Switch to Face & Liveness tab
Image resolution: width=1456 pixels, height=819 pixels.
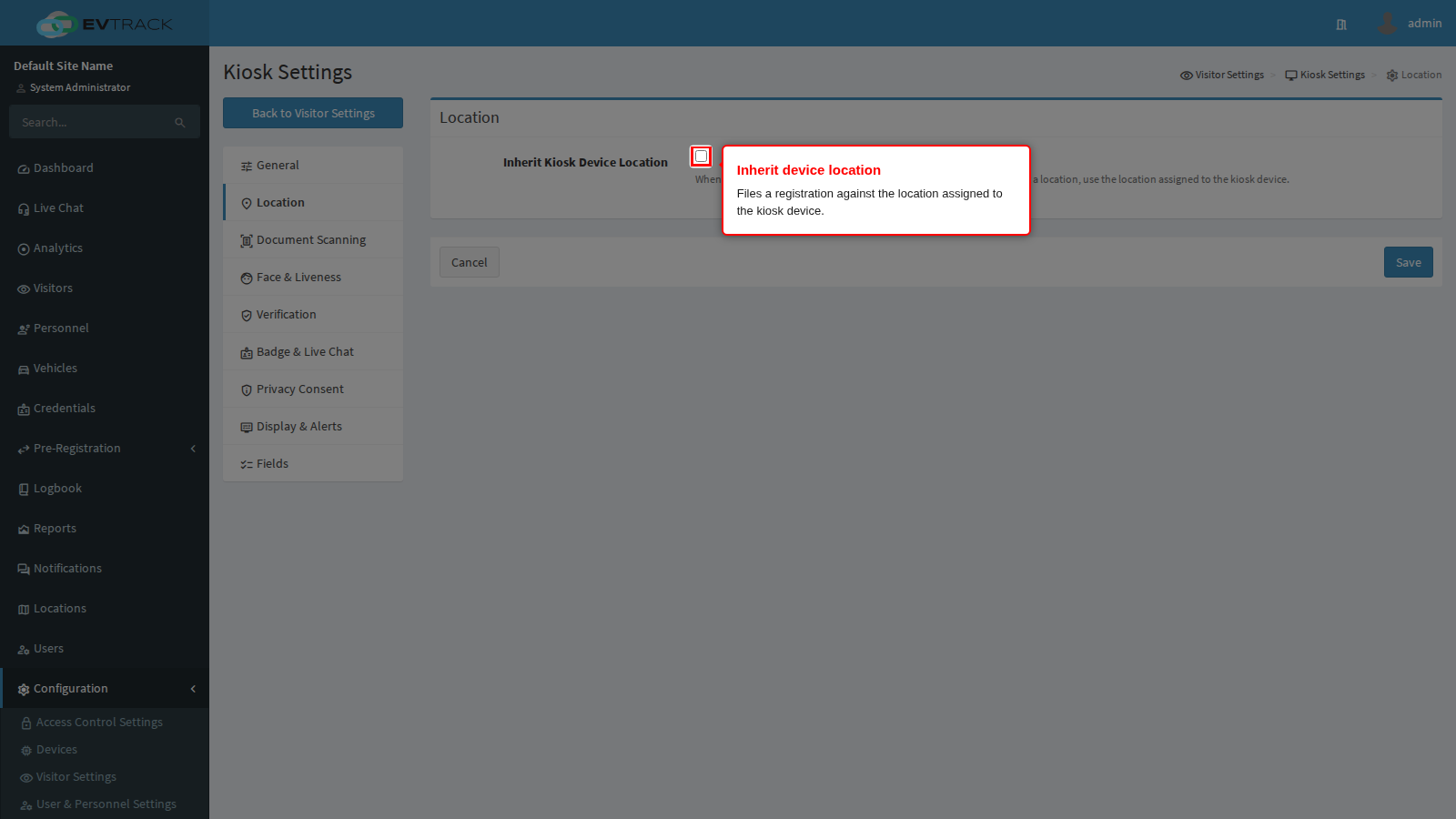click(x=313, y=278)
